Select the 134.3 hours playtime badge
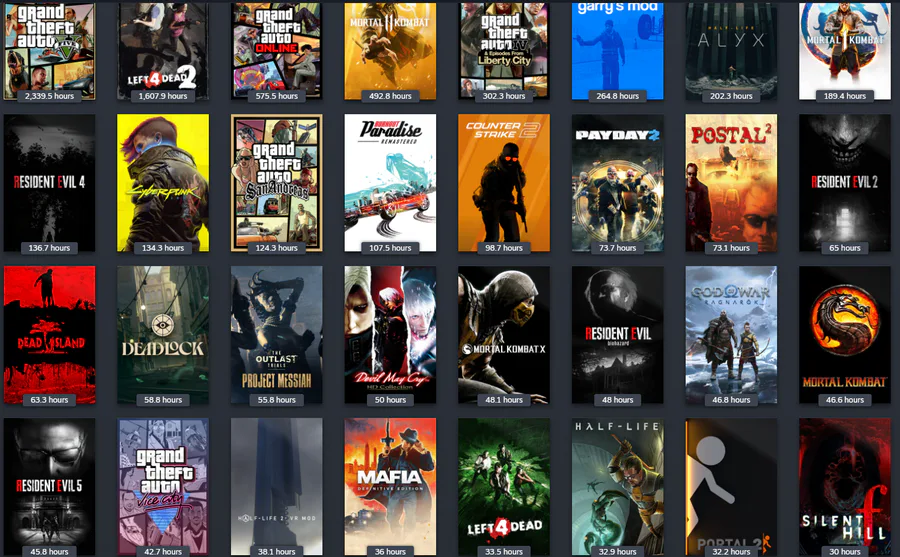This screenshot has height=557, width=900. 163,248
